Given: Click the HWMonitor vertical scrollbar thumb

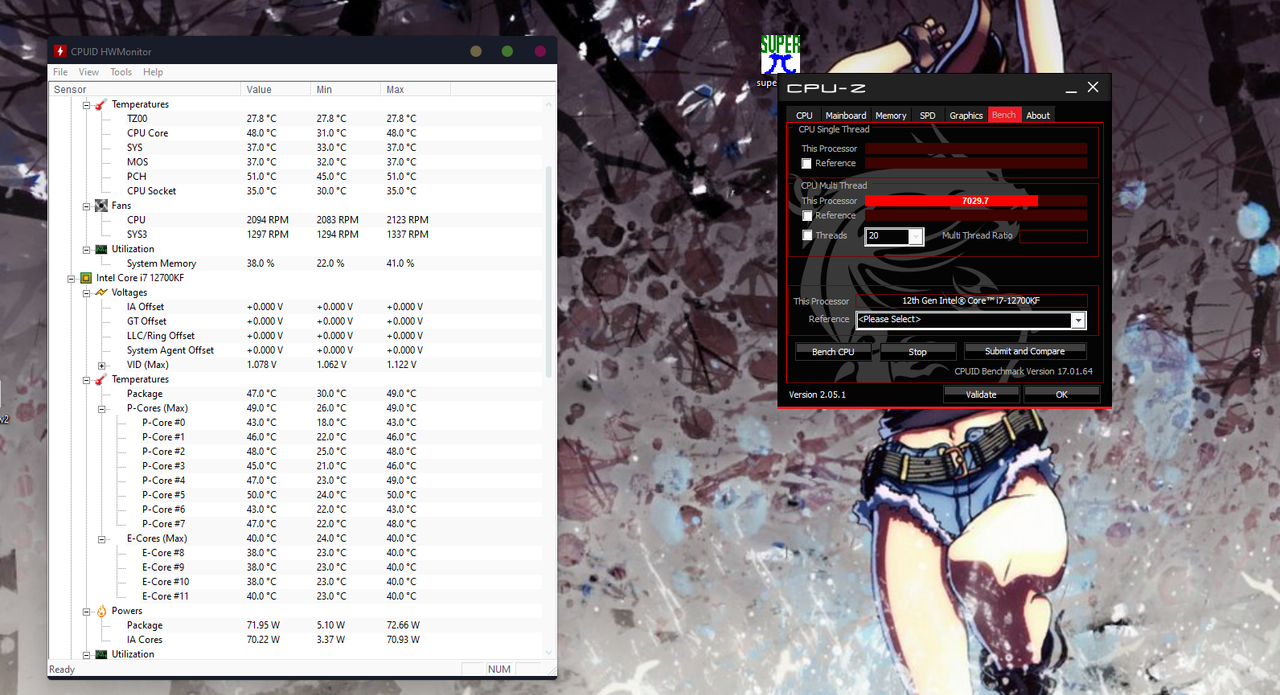Looking at the screenshot, I should tap(549, 270).
